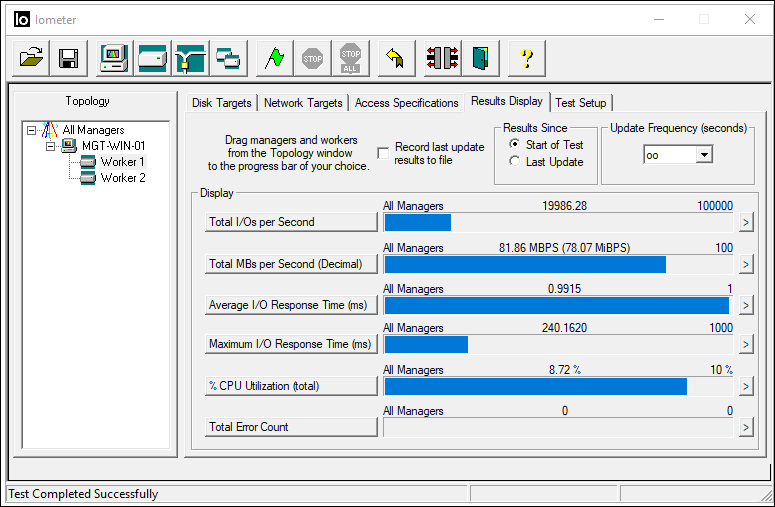This screenshot has height=507, width=775.
Task: Open the Access Specifications tab
Action: click(x=406, y=103)
